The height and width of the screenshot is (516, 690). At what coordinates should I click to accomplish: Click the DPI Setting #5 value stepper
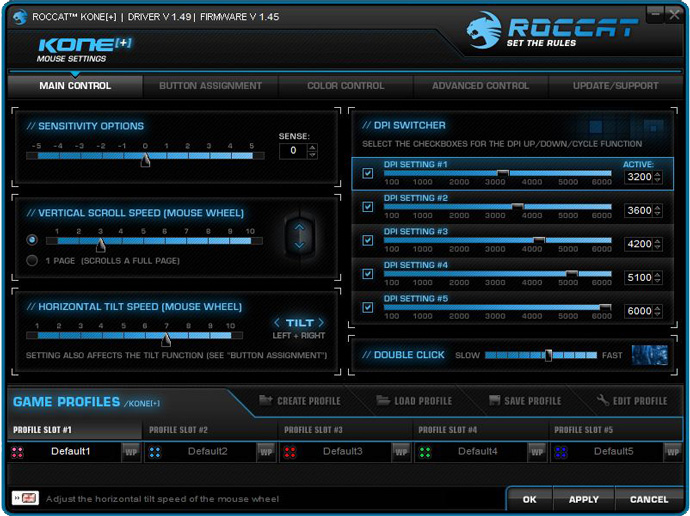[657, 311]
